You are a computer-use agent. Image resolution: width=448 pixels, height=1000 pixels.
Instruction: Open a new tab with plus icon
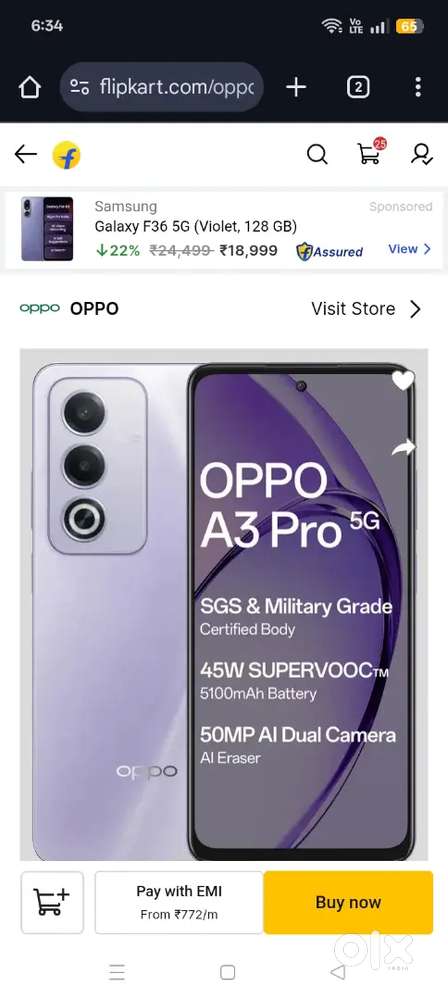pos(296,87)
